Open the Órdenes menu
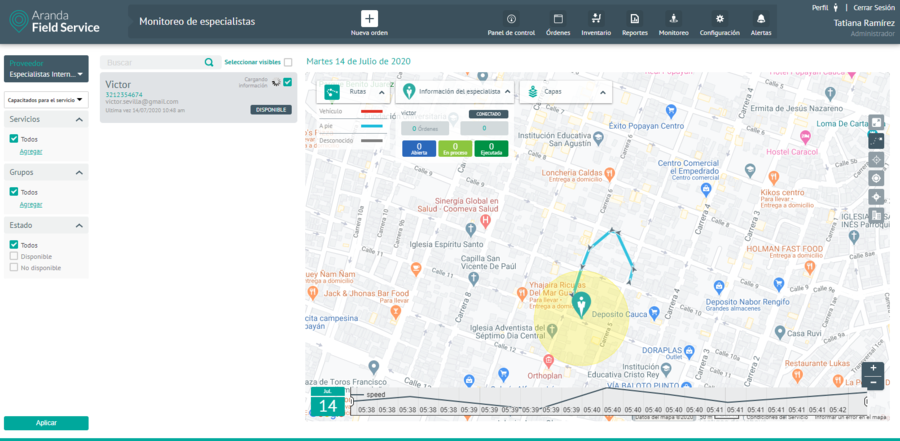The width and height of the screenshot is (900, 441). point(558,24)
